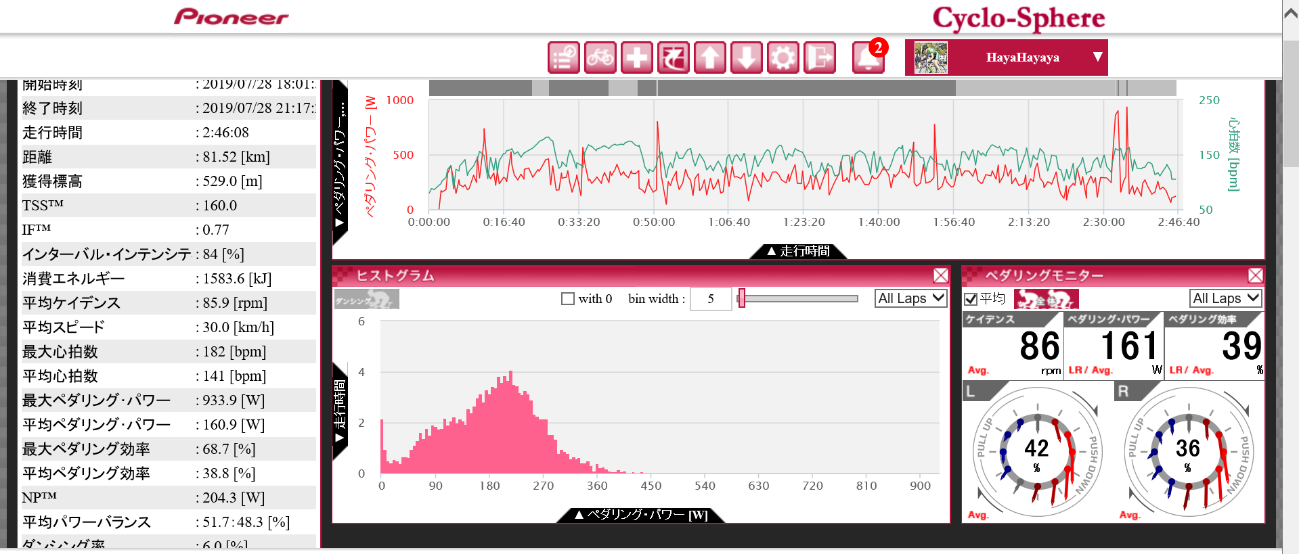Open the workout list search icon

[564, 58]
